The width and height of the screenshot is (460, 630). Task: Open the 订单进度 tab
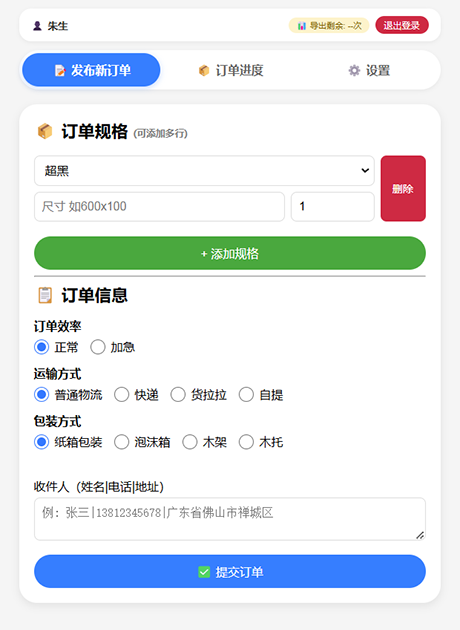click(x=231, y=71)
